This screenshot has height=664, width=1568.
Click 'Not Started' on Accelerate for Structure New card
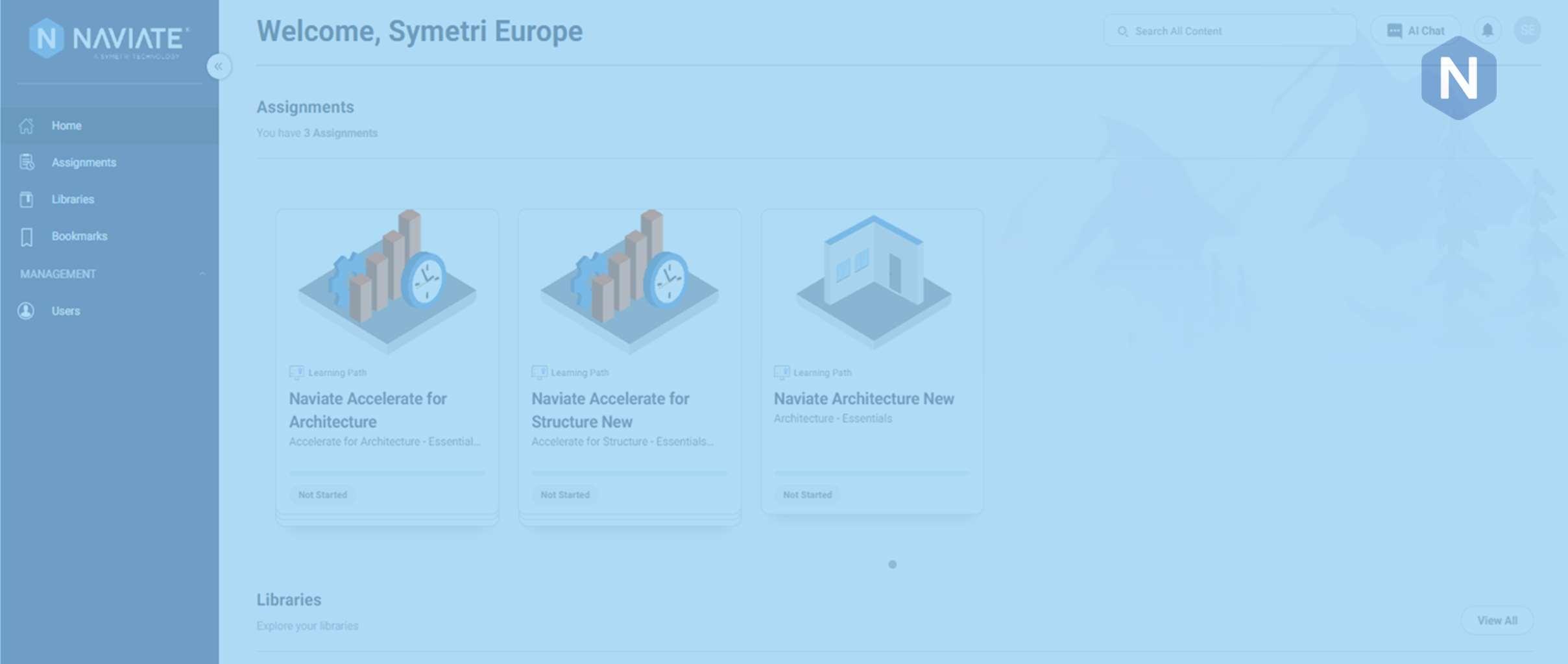(565, 495)
